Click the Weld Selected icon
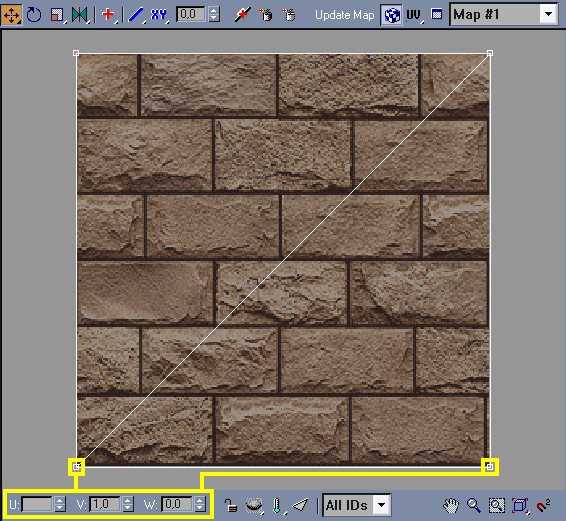The width and height of the screenshot is (566, 521). coord(289,15)
